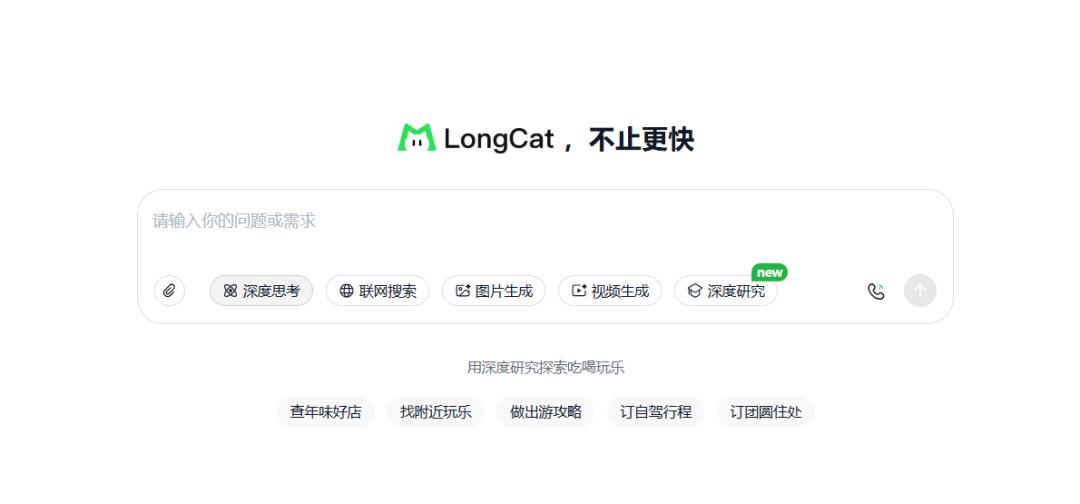
Task: Choose the 查年味好店 suggestion
Action: 325,412
